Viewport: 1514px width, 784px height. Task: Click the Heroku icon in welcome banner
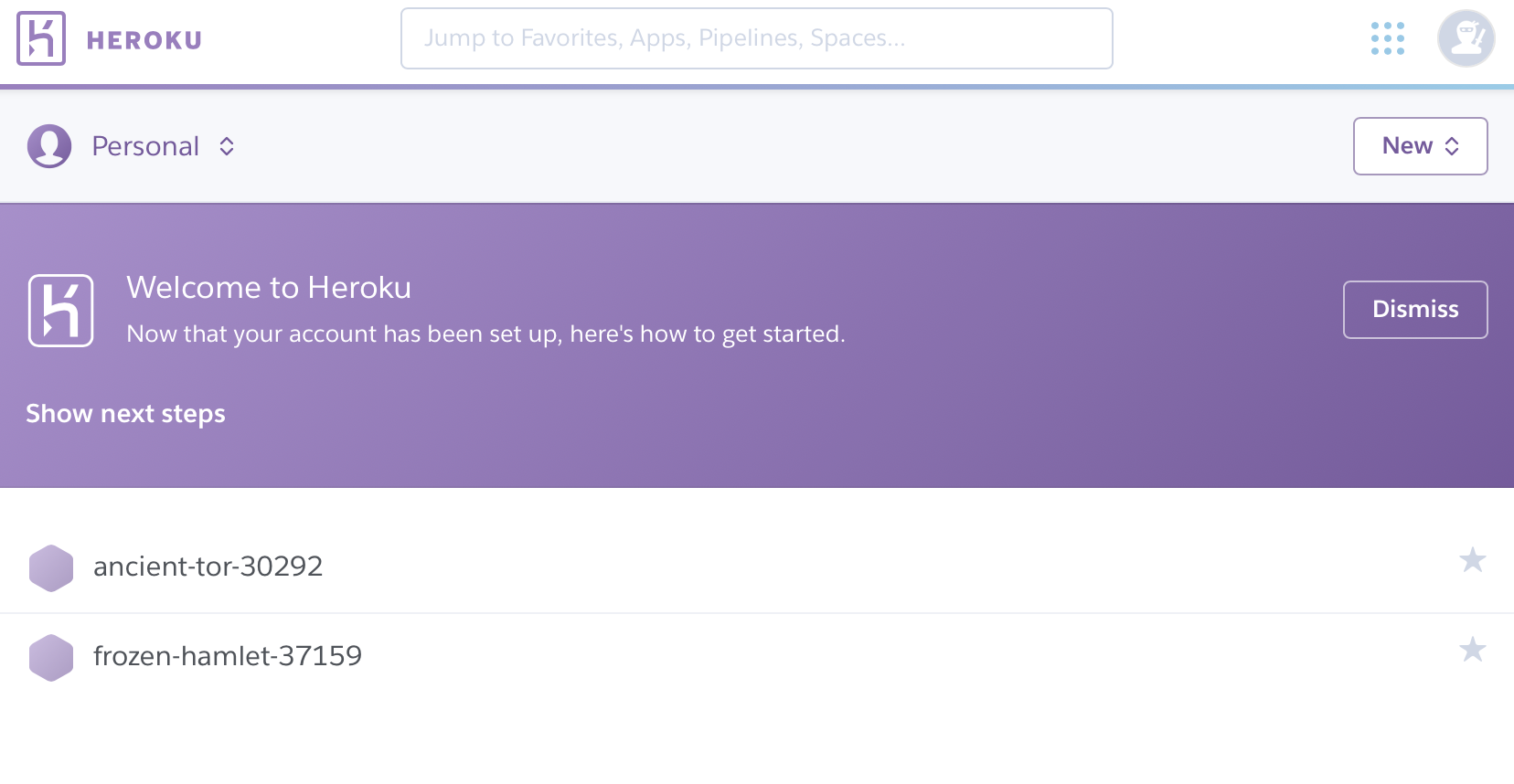61,311
